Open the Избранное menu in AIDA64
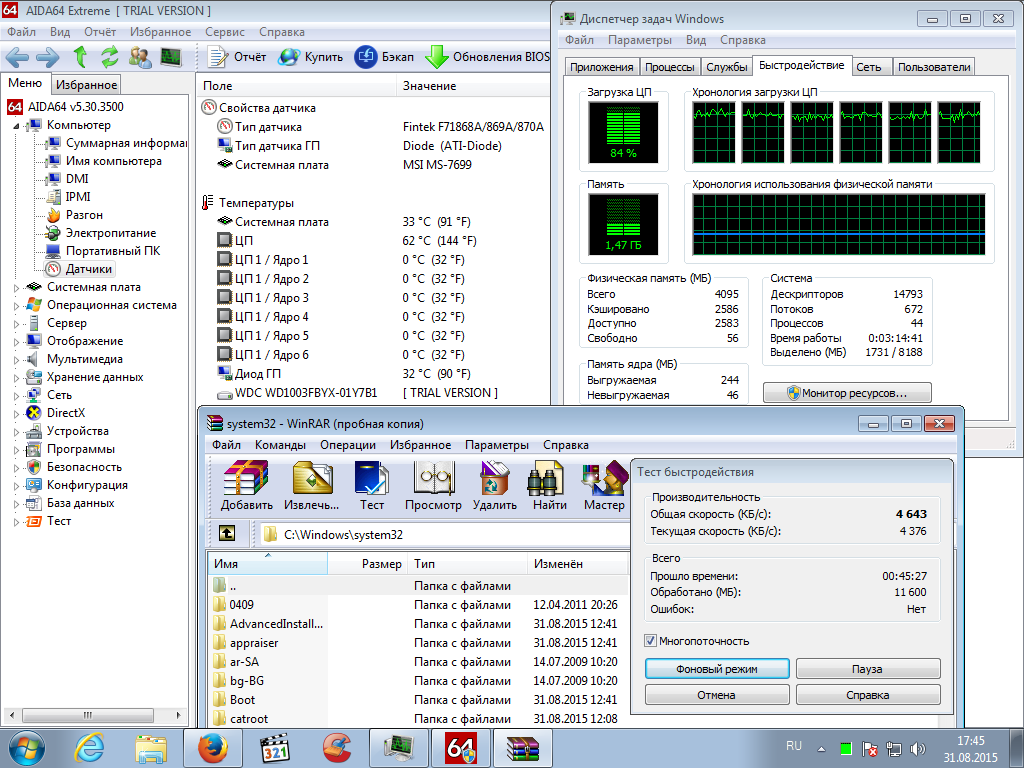This screenshot has width=1024, height=768. pyautogui.click(x=160, y=32)
